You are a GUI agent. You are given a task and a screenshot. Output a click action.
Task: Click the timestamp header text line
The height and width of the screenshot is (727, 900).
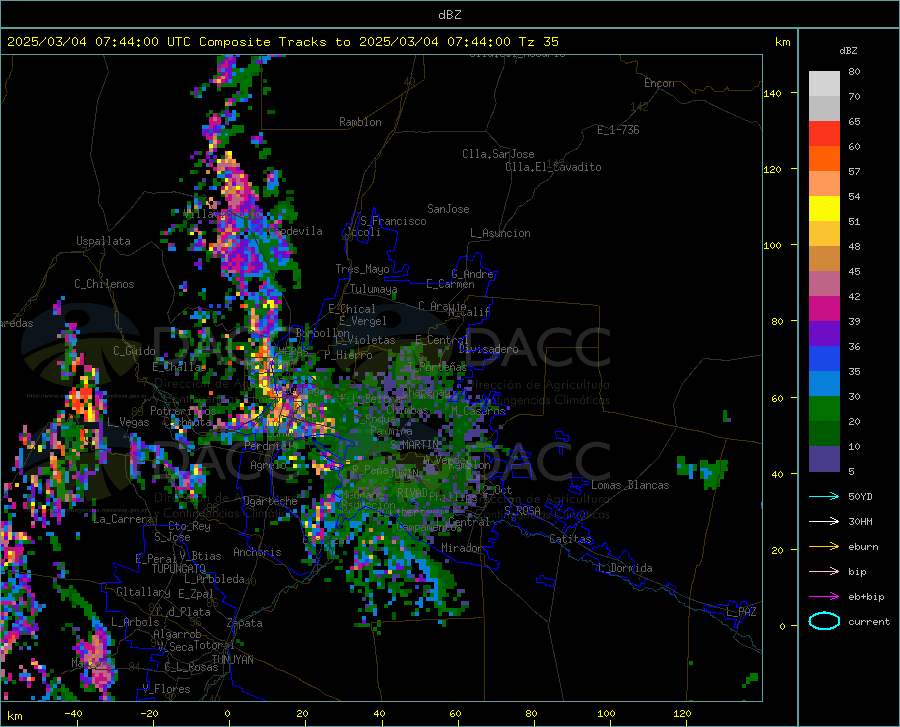point(282,42)
